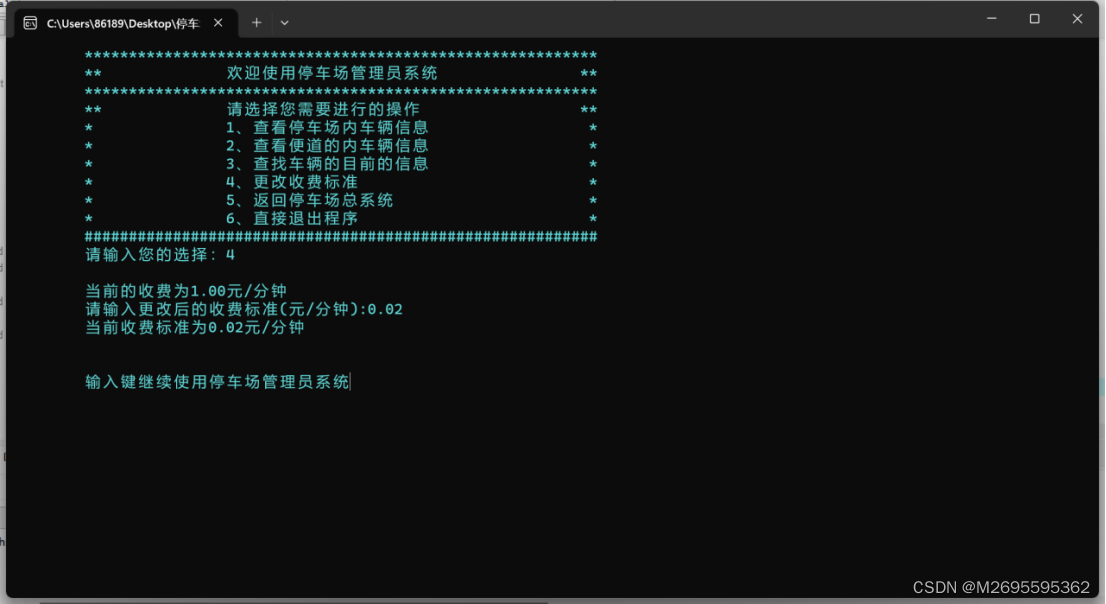Click the line 当前收费标准为0.02元/分钟
The image size is (1106, 604).
[x=195, y=327]
